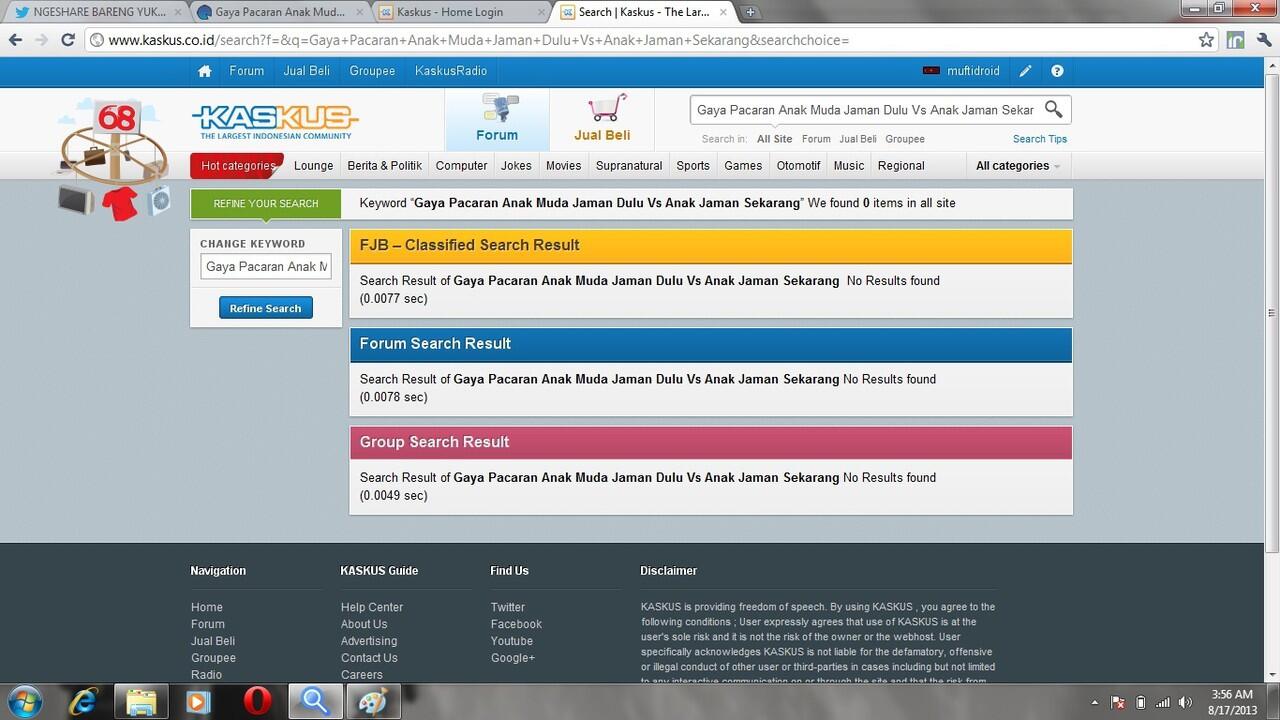Open the media player taskbar icon
This screenshot has width=1280, height=720.
(x=198, y=702)
